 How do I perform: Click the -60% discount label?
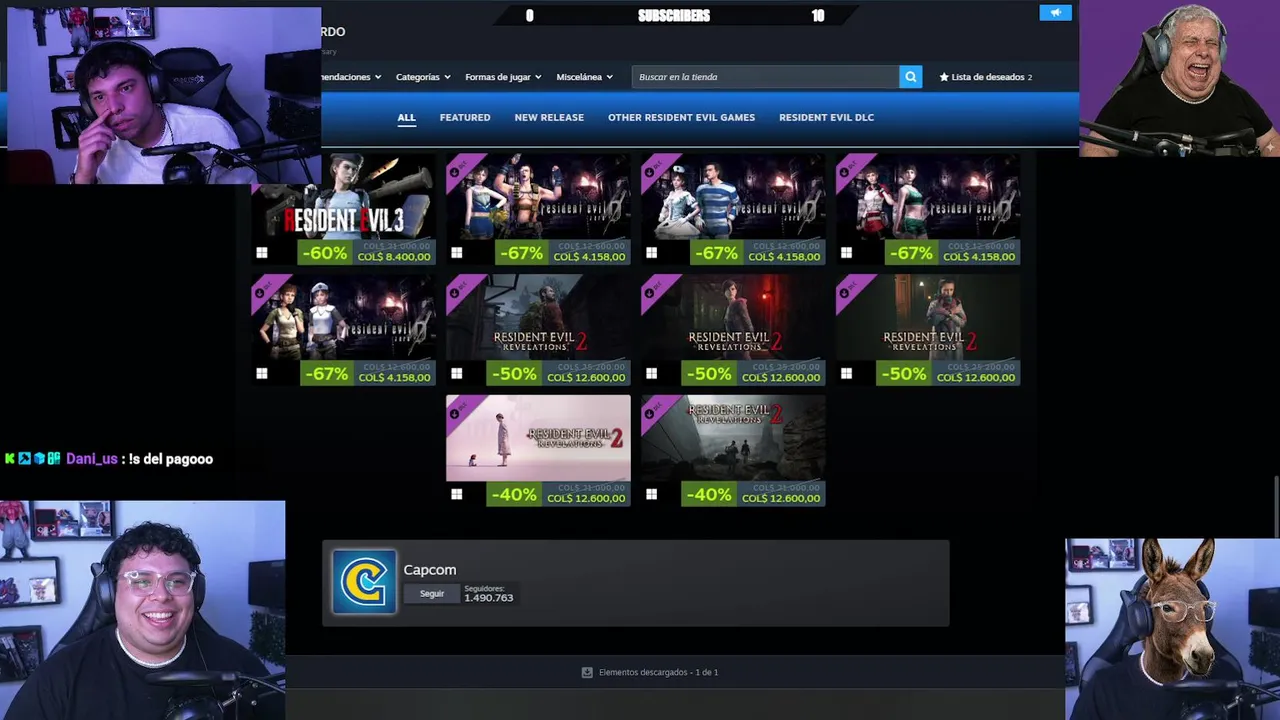coord(325,253)
